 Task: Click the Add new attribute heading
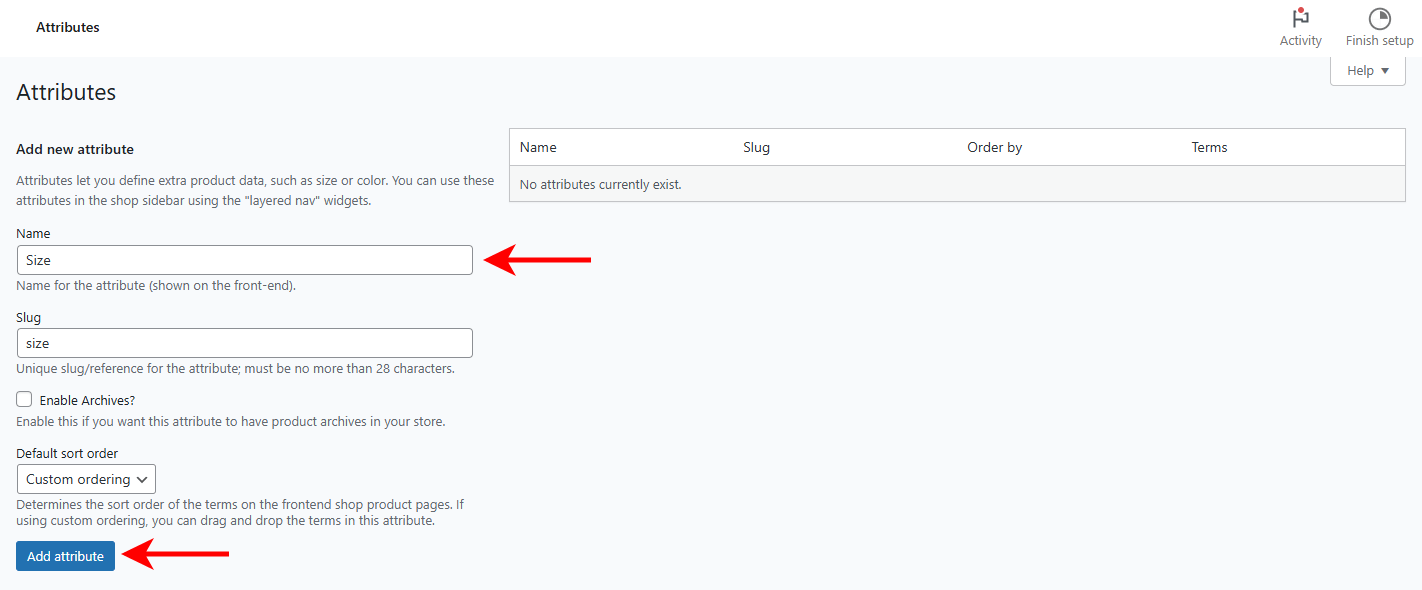pos(75,149)
